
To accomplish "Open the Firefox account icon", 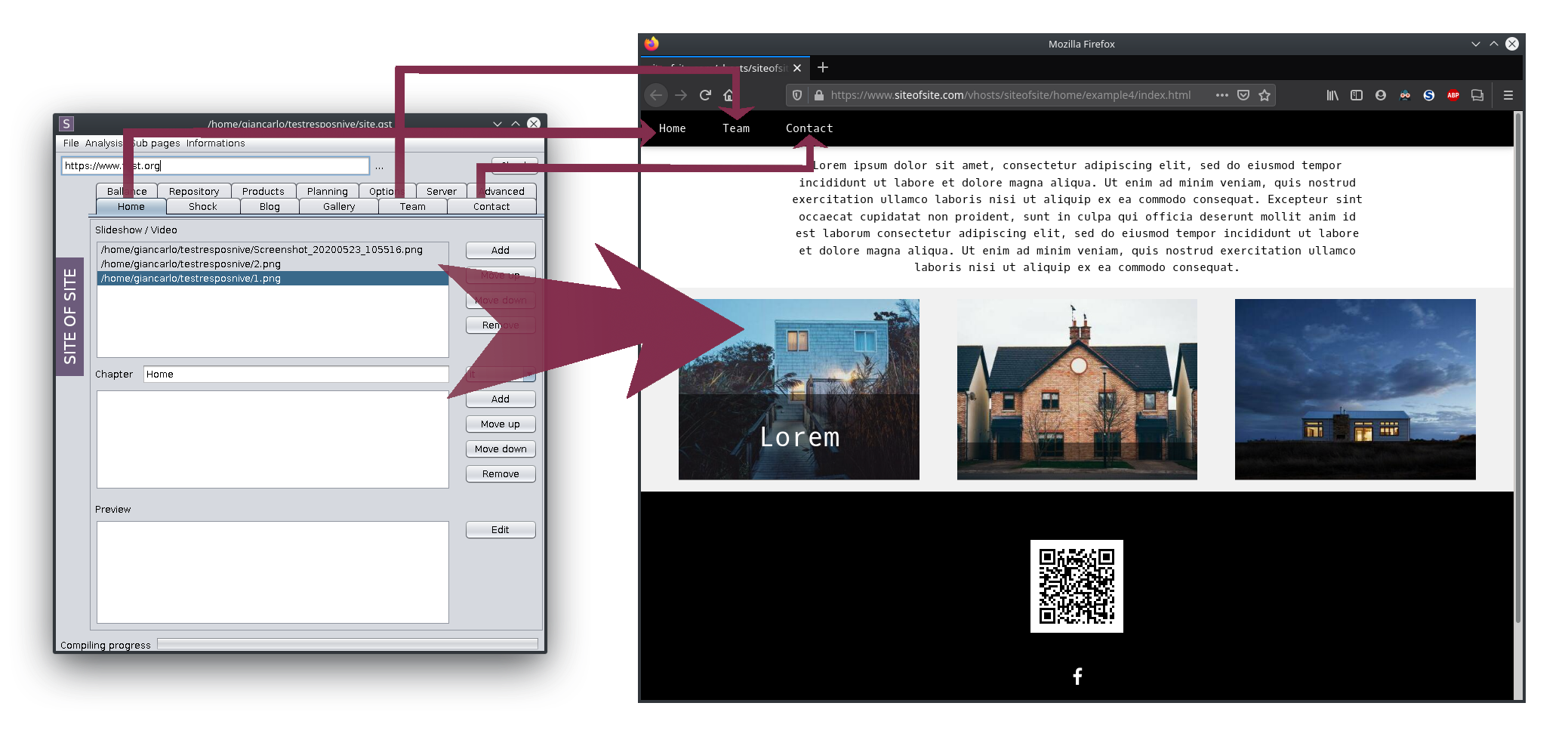I will tap(1381, 95).
